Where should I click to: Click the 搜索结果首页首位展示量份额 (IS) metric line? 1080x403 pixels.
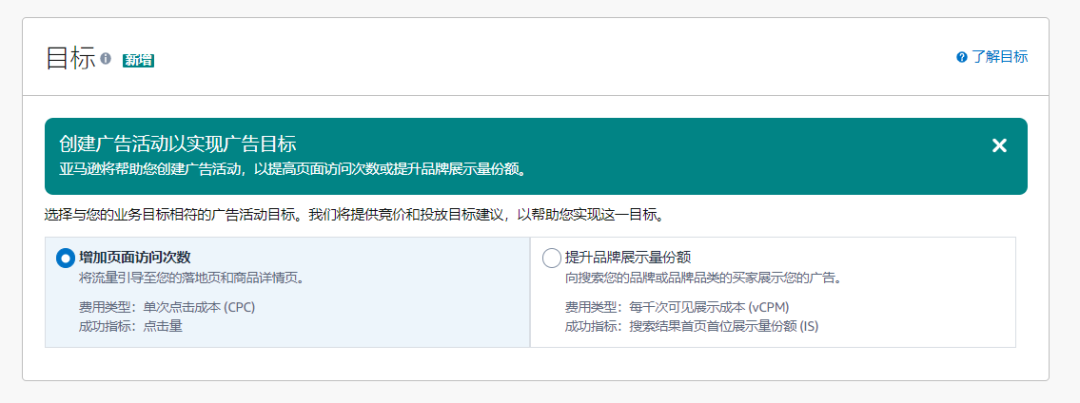coord(692,325)
